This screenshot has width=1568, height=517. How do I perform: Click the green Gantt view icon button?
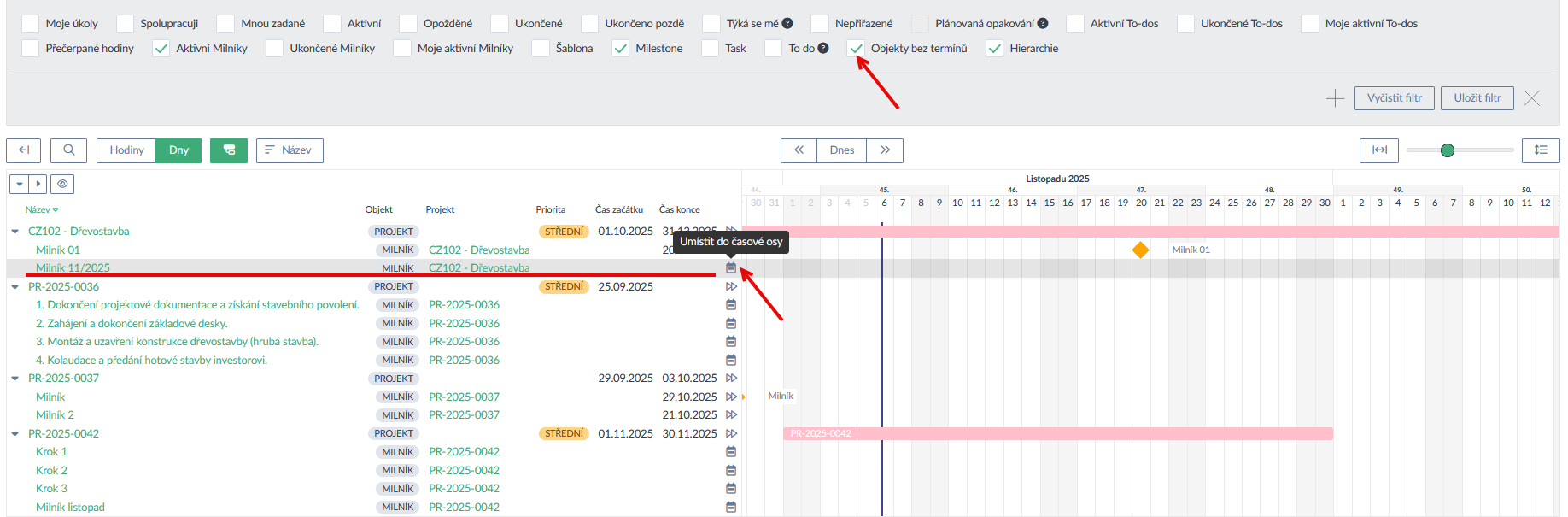coord(229,150)
